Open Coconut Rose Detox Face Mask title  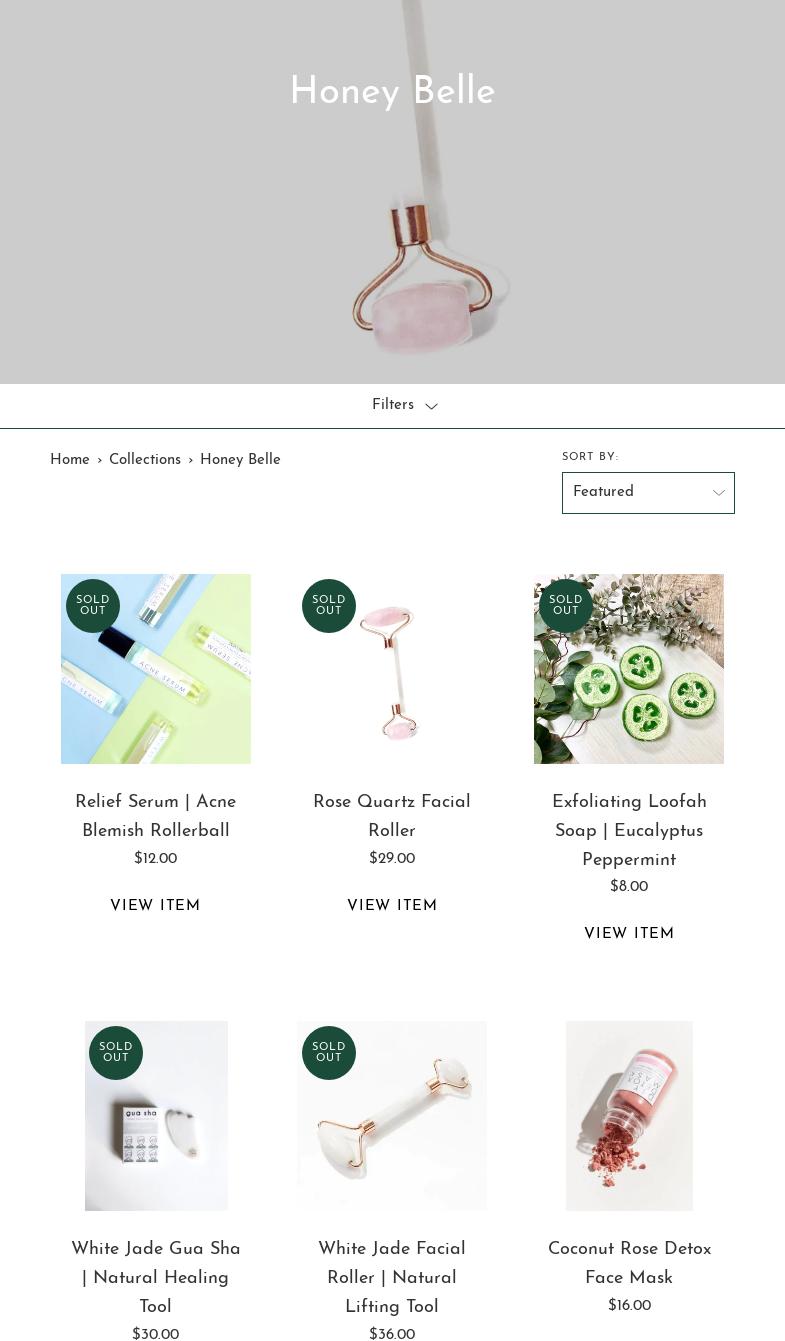(629, 1264)
